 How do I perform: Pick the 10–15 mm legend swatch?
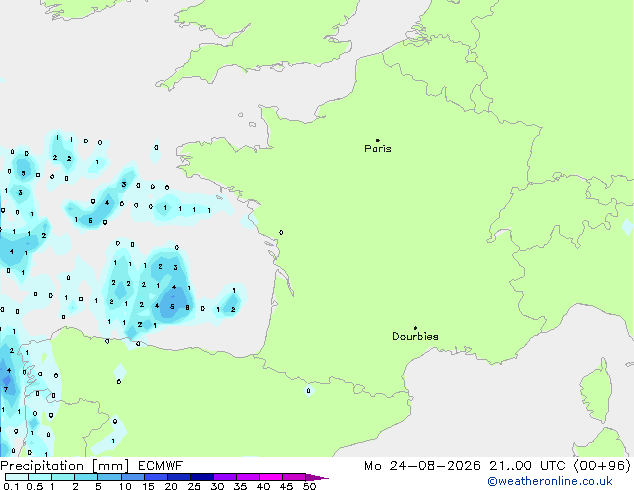[x=133, y=477]
